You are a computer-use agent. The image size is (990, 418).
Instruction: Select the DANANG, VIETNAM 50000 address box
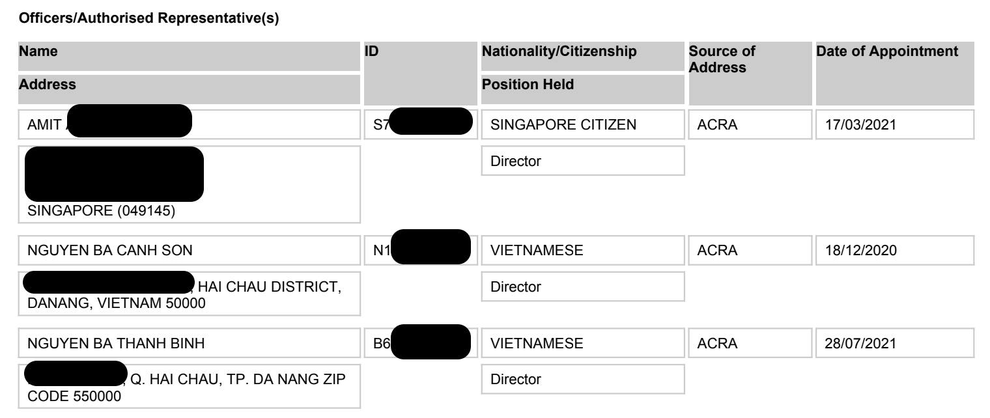pyautogui.click(x=189, y=296)
